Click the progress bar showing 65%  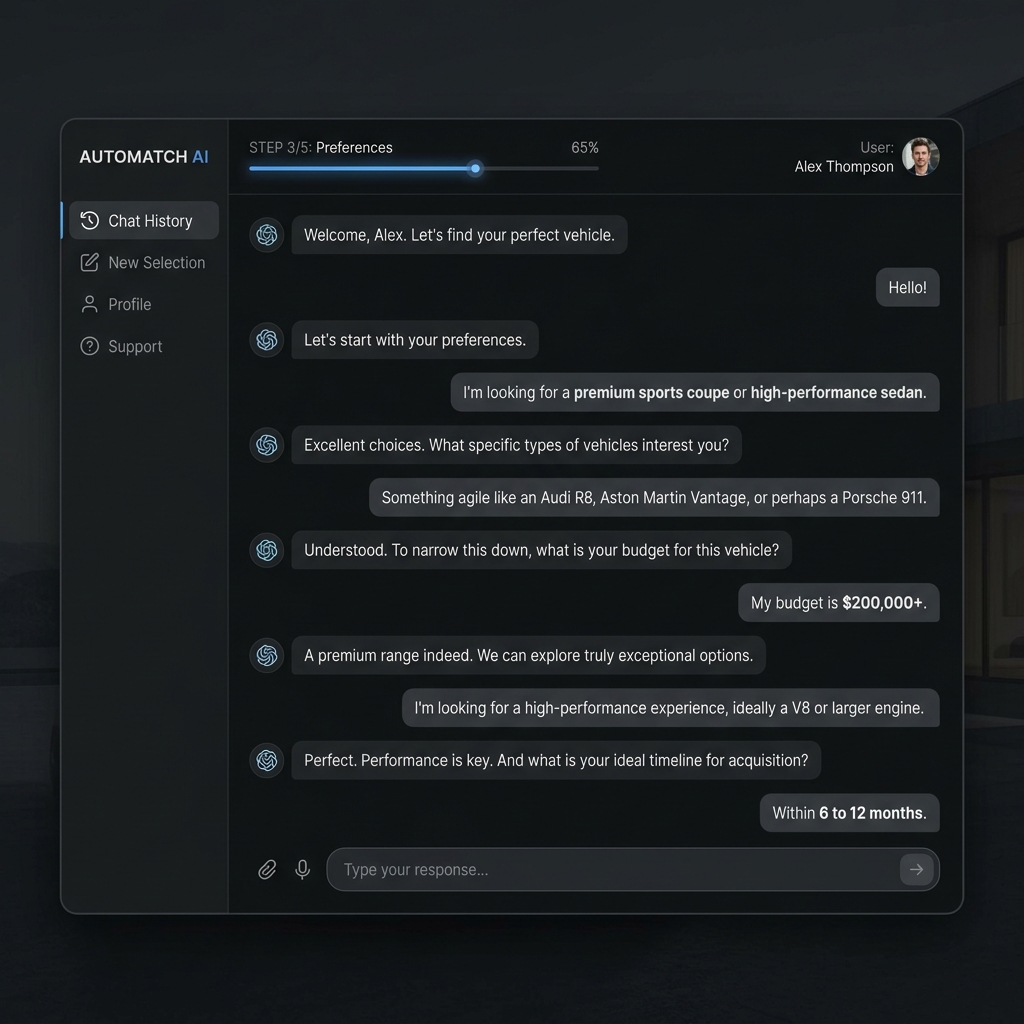423,169
